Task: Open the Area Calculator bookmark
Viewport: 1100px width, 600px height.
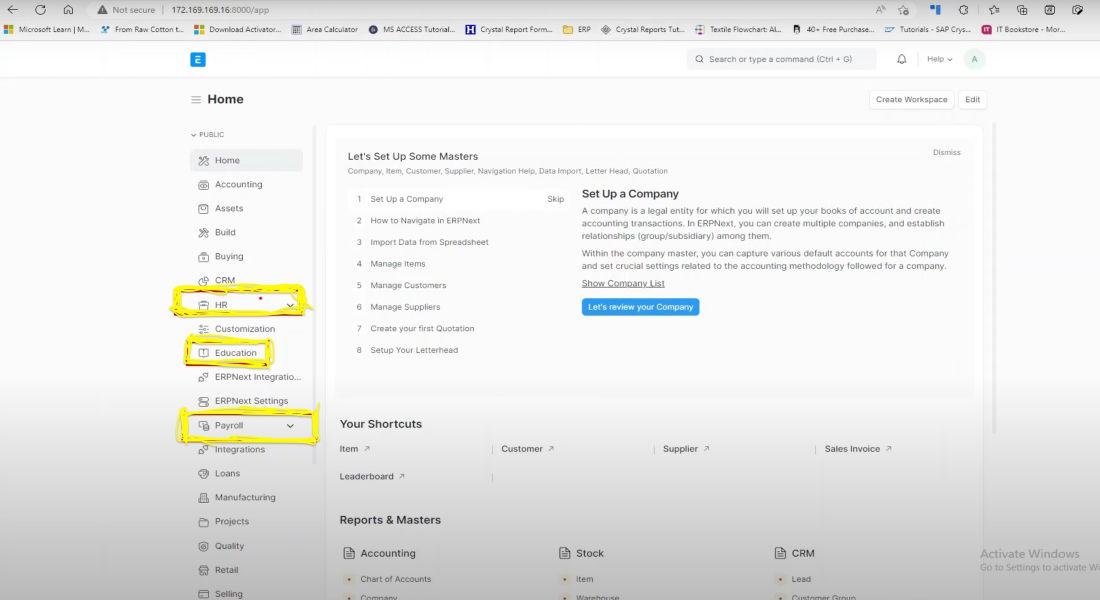Action: [325, 29]
